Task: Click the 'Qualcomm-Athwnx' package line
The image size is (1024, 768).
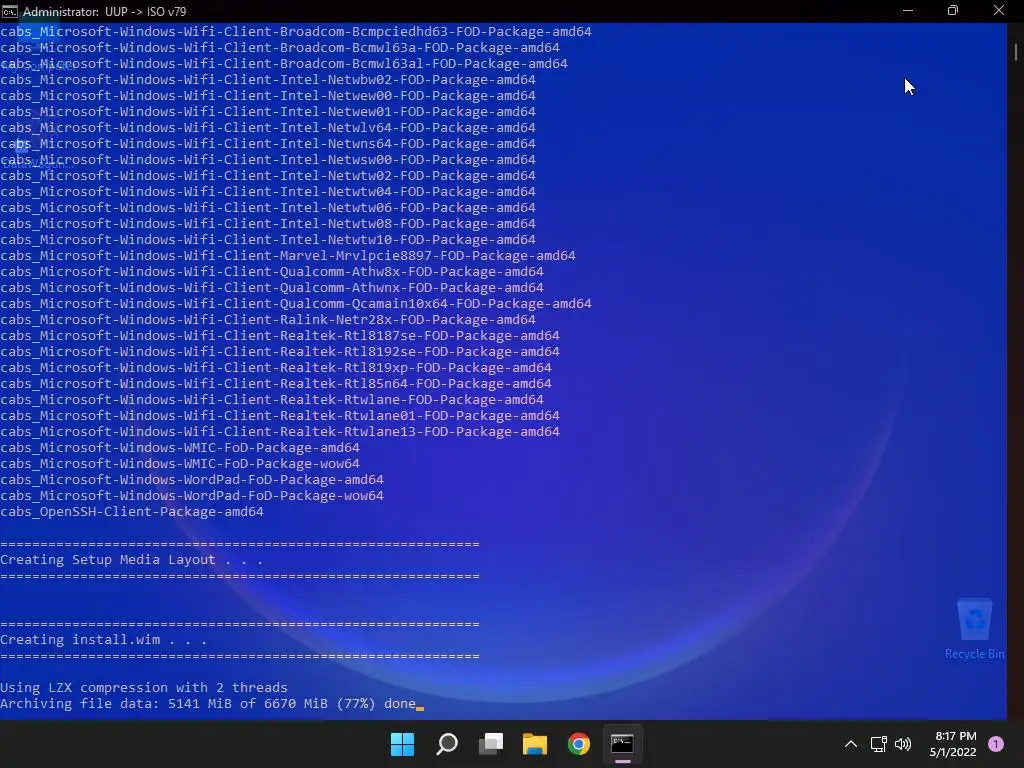Action: pyautogui.click(x=272, y=288)
